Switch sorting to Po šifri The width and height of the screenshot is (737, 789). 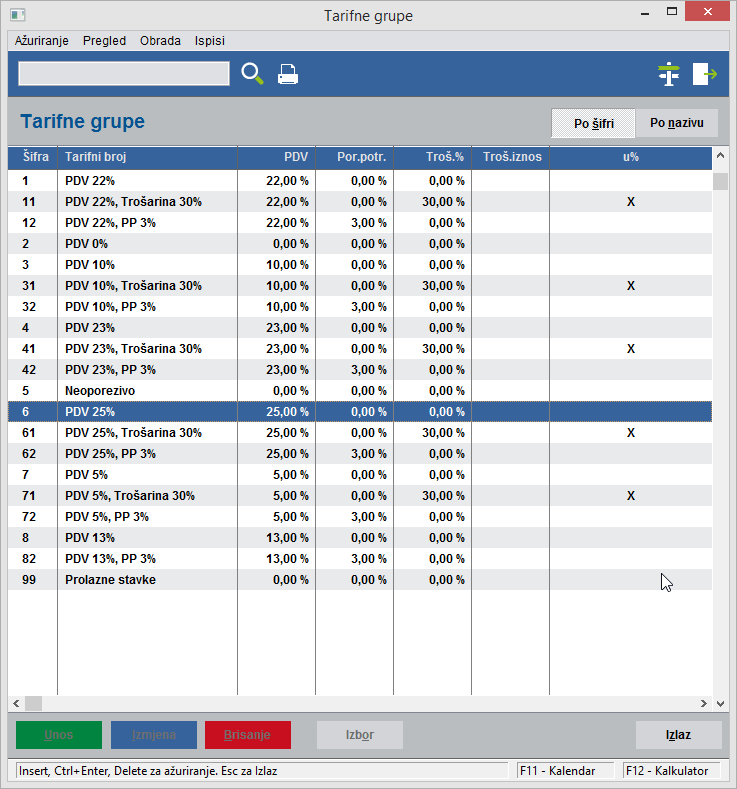tap(593, 124)
